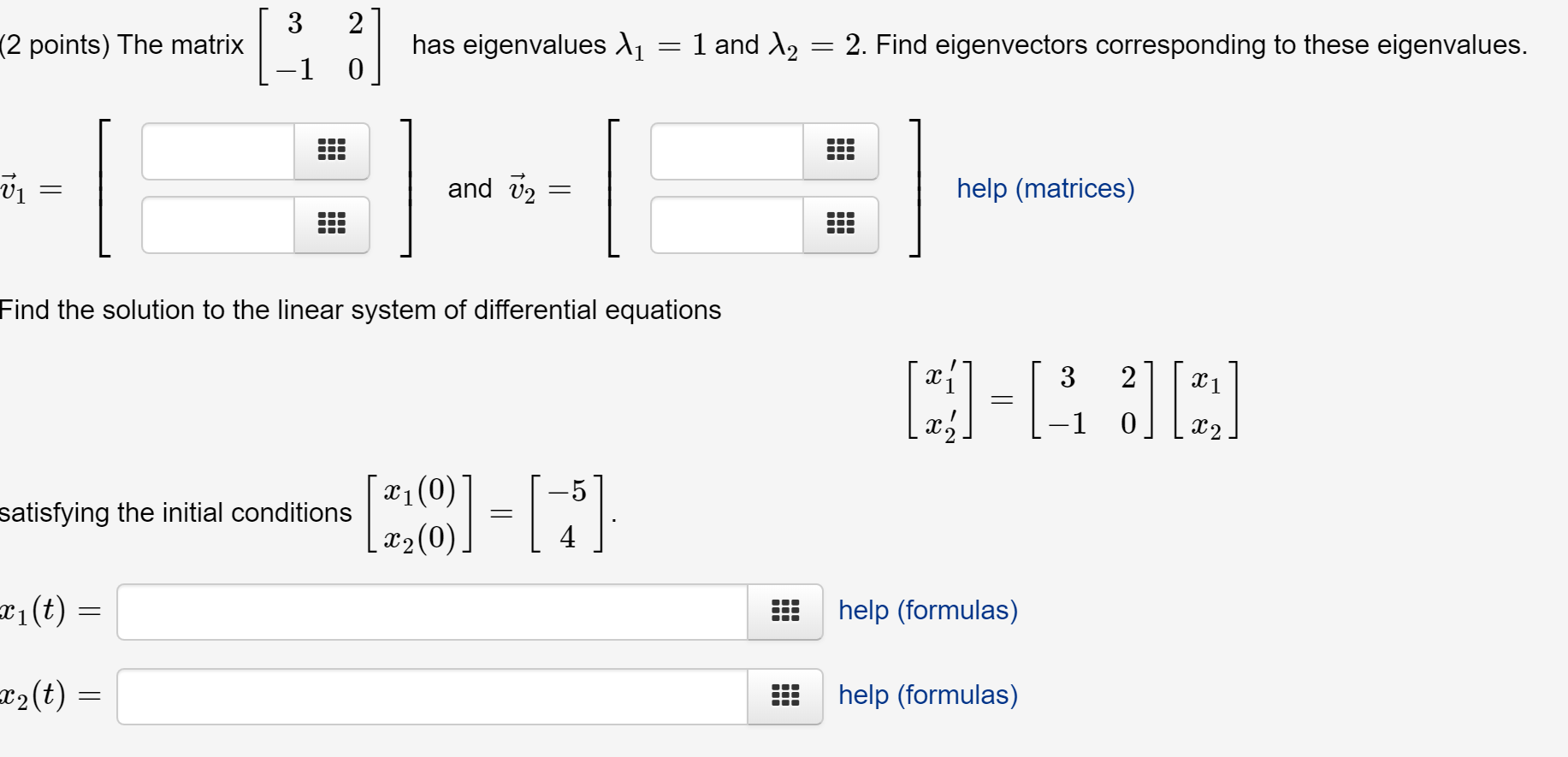Viewport: 1568px width, 757px height.
Task: Open equation editor for v1 top entry
Action: click(332, 151)
